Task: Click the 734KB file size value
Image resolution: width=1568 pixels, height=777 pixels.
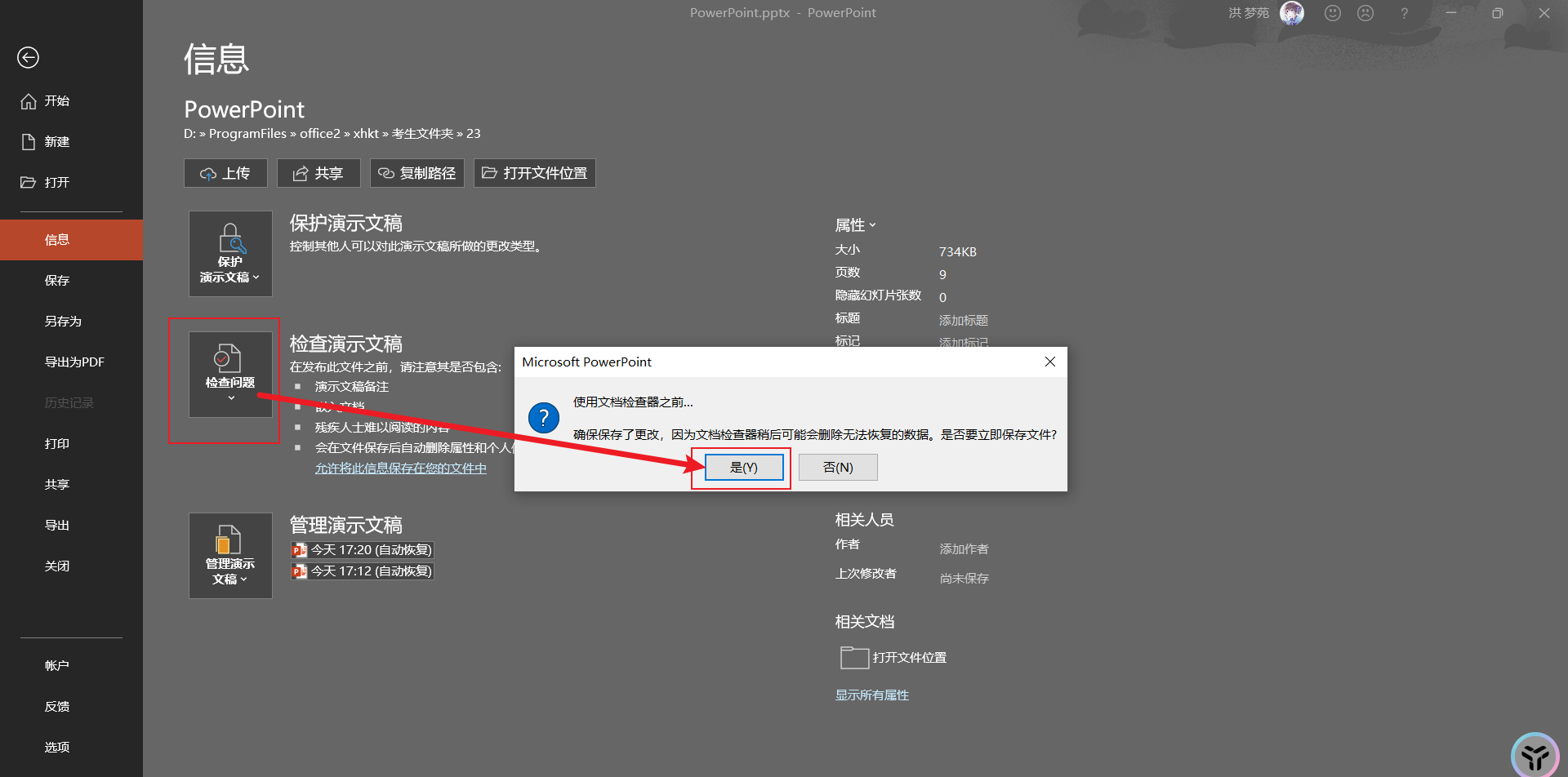Action: click(x=958, y=252)
